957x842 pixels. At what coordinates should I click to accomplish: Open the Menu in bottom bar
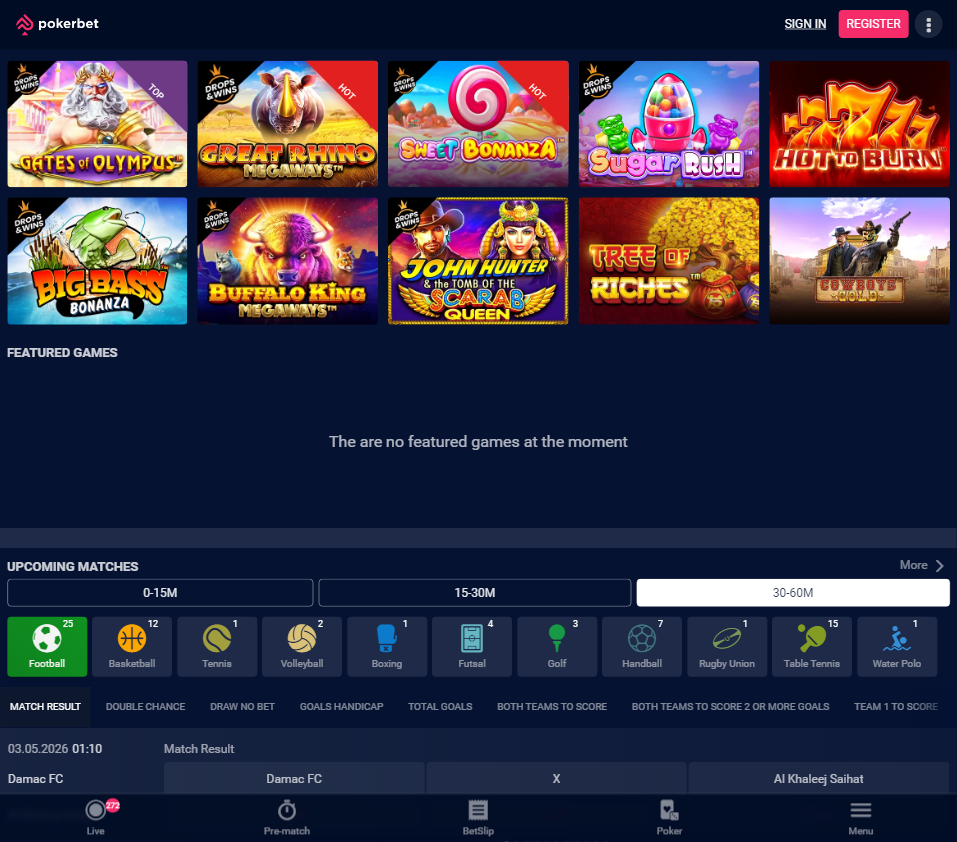pos(861,818)
